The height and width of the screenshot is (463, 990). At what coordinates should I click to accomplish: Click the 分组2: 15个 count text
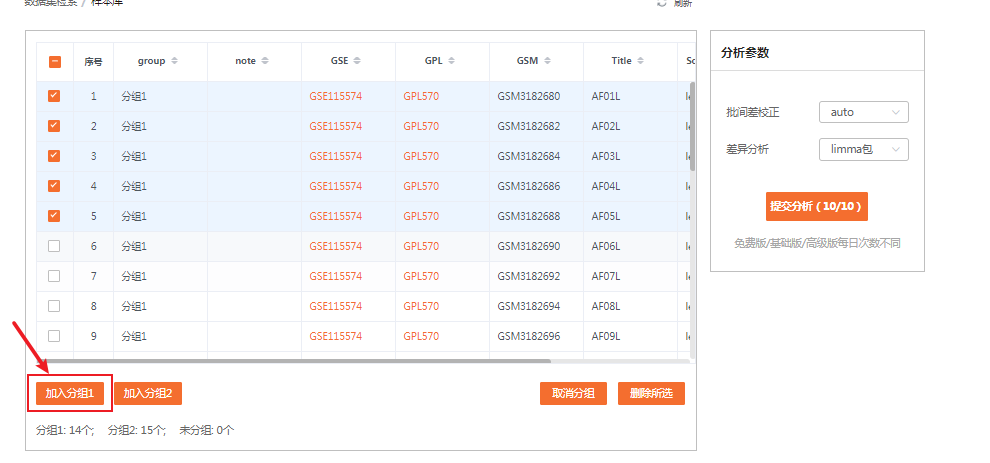137,430
